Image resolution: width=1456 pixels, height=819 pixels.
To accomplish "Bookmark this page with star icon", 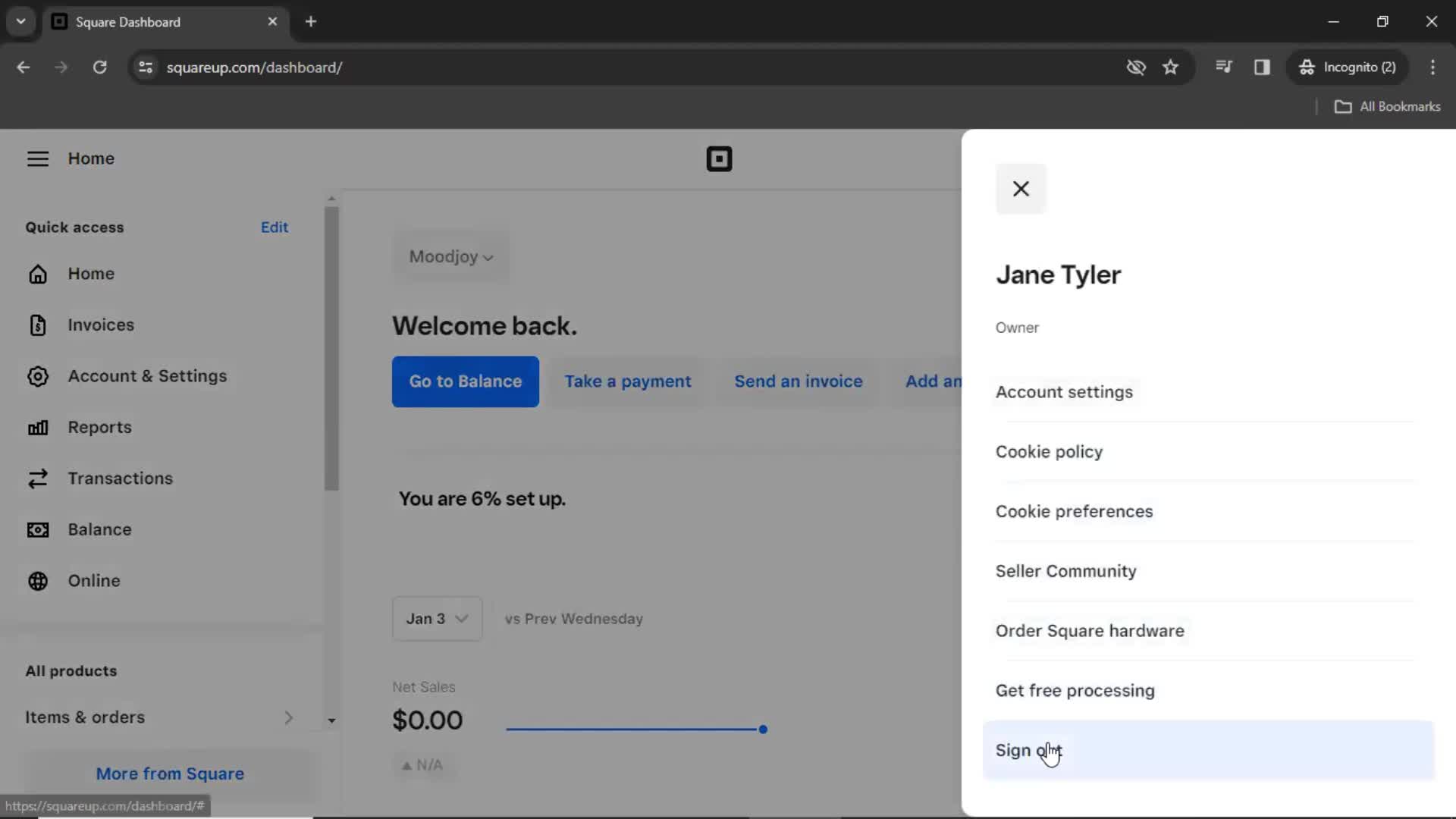I will [x=1170, y=67].
